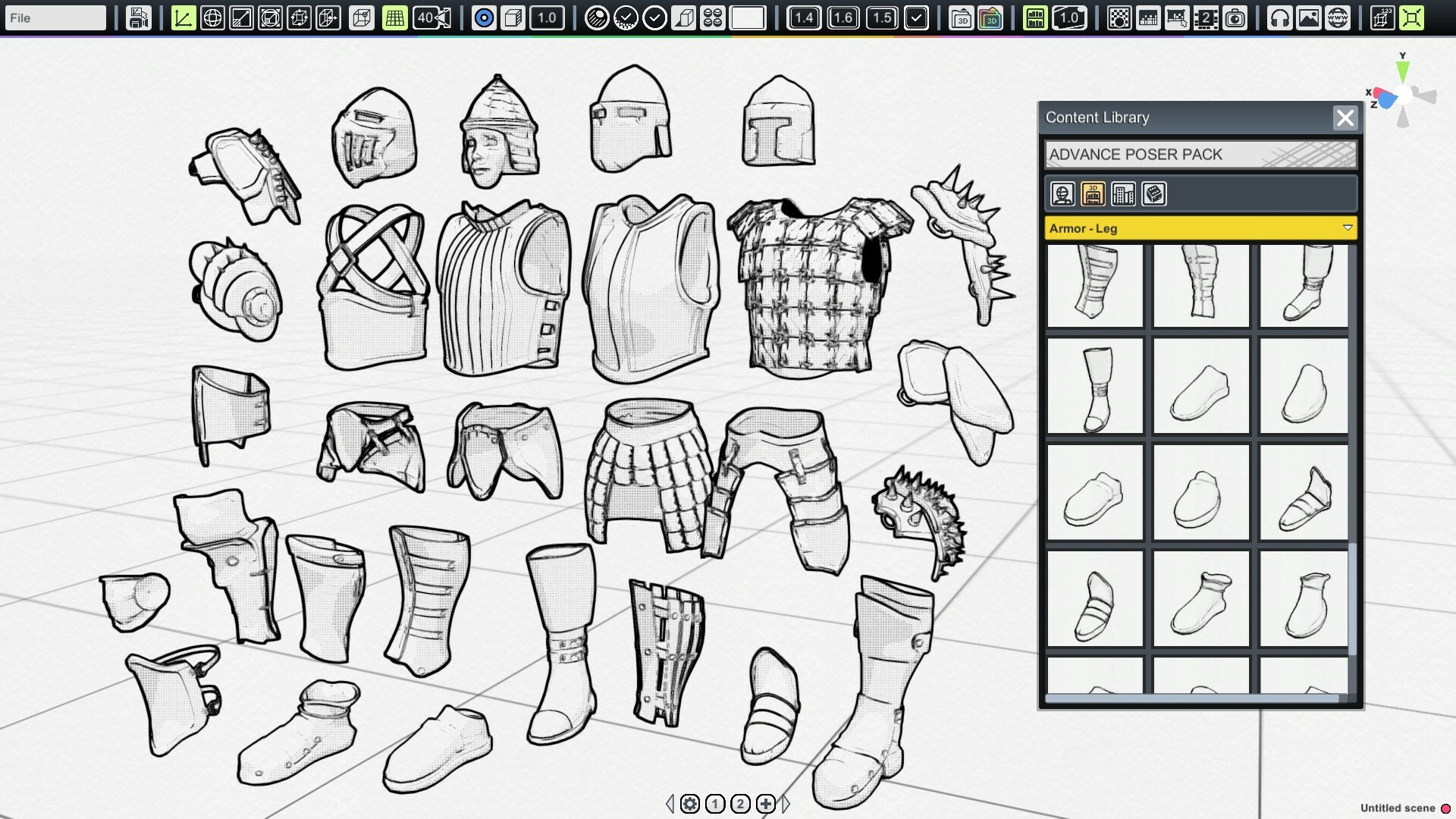1456x819 pixels.
Task: Toggle the checkmark button next to 1.5
Action: (916, 17)
